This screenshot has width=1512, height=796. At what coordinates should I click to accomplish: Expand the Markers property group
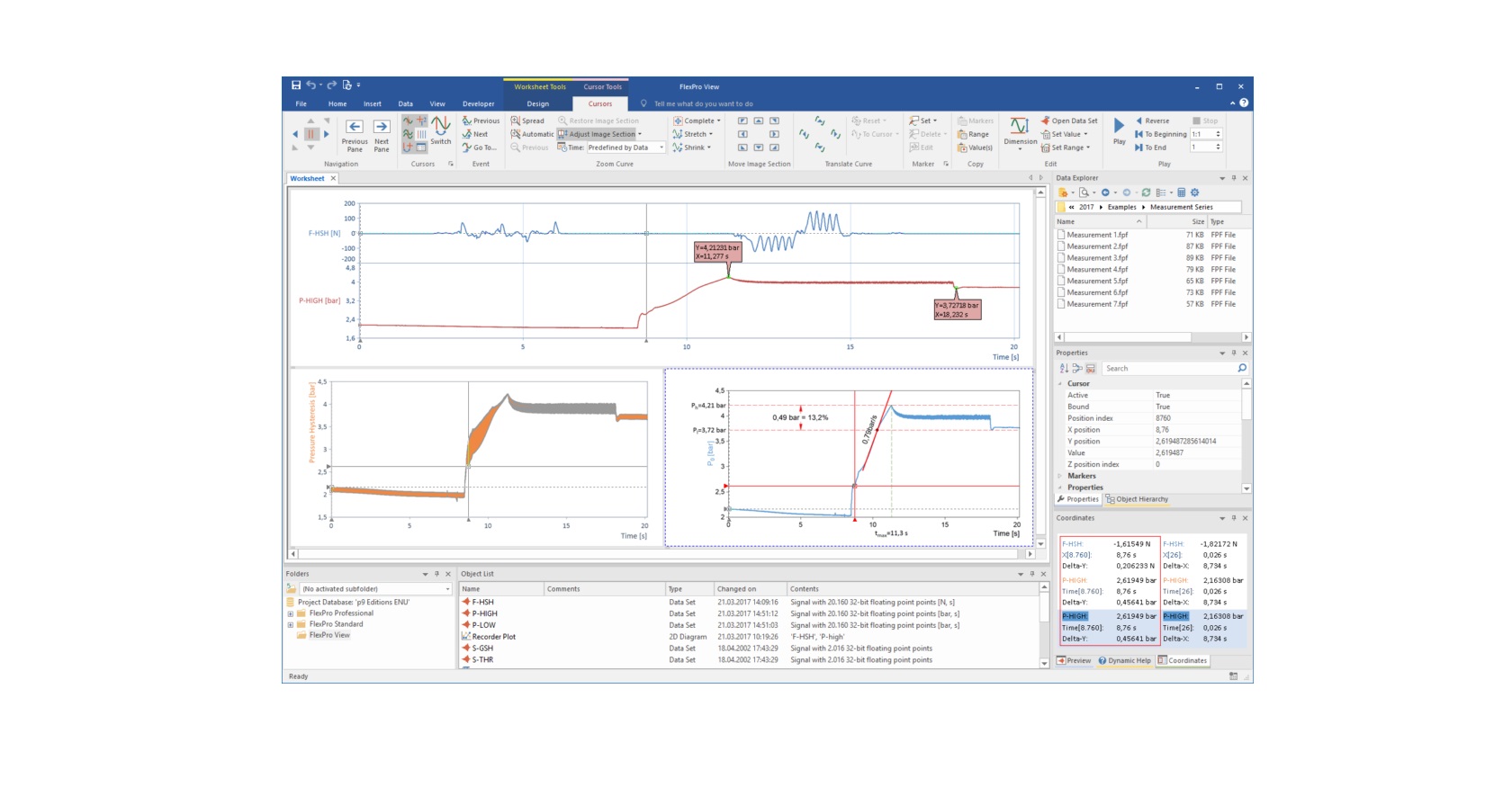tap(1060, 476)
